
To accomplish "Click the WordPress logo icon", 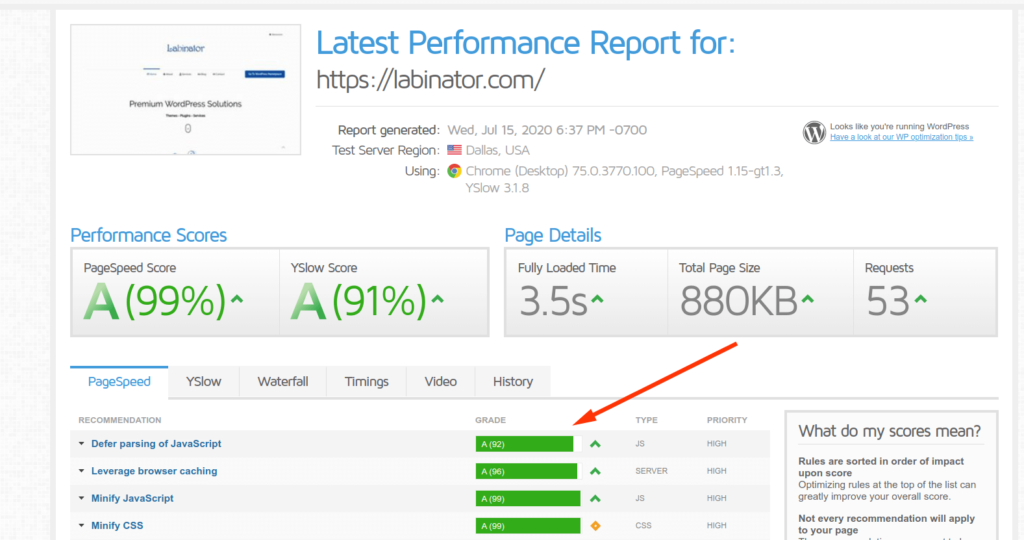I will [x=814, y=133].
